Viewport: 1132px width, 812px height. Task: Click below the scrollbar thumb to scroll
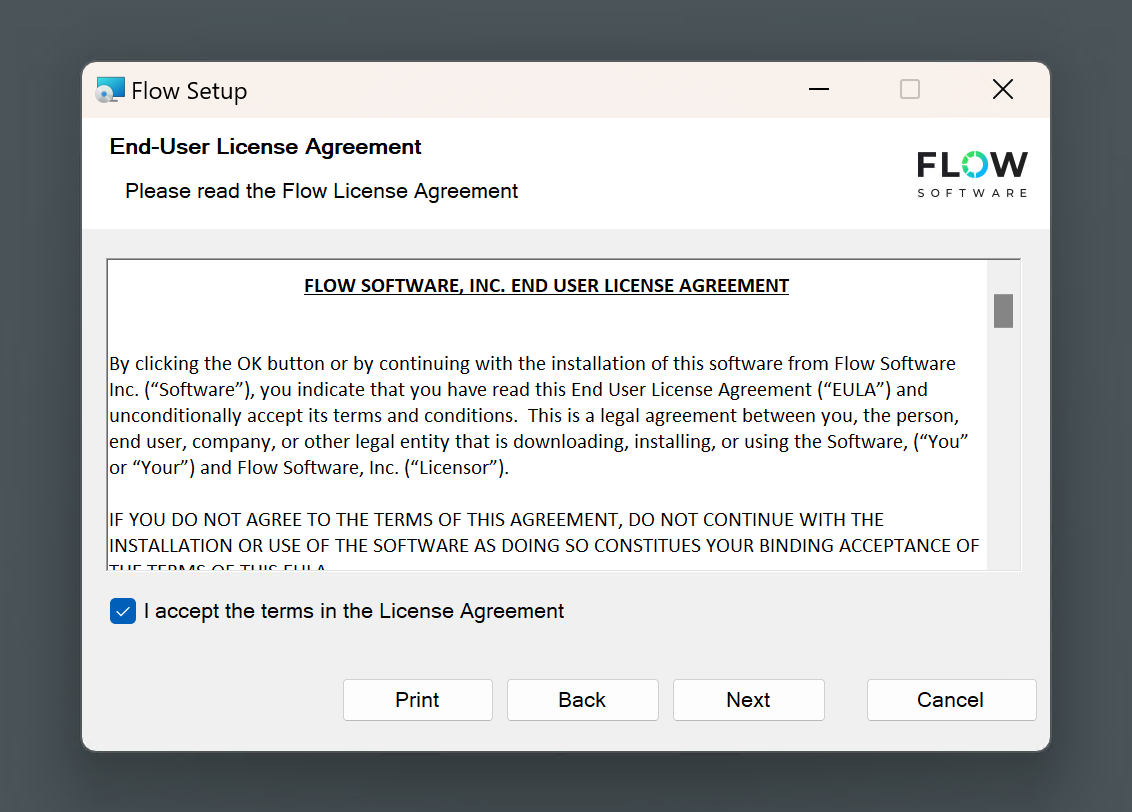[1004, 450]
